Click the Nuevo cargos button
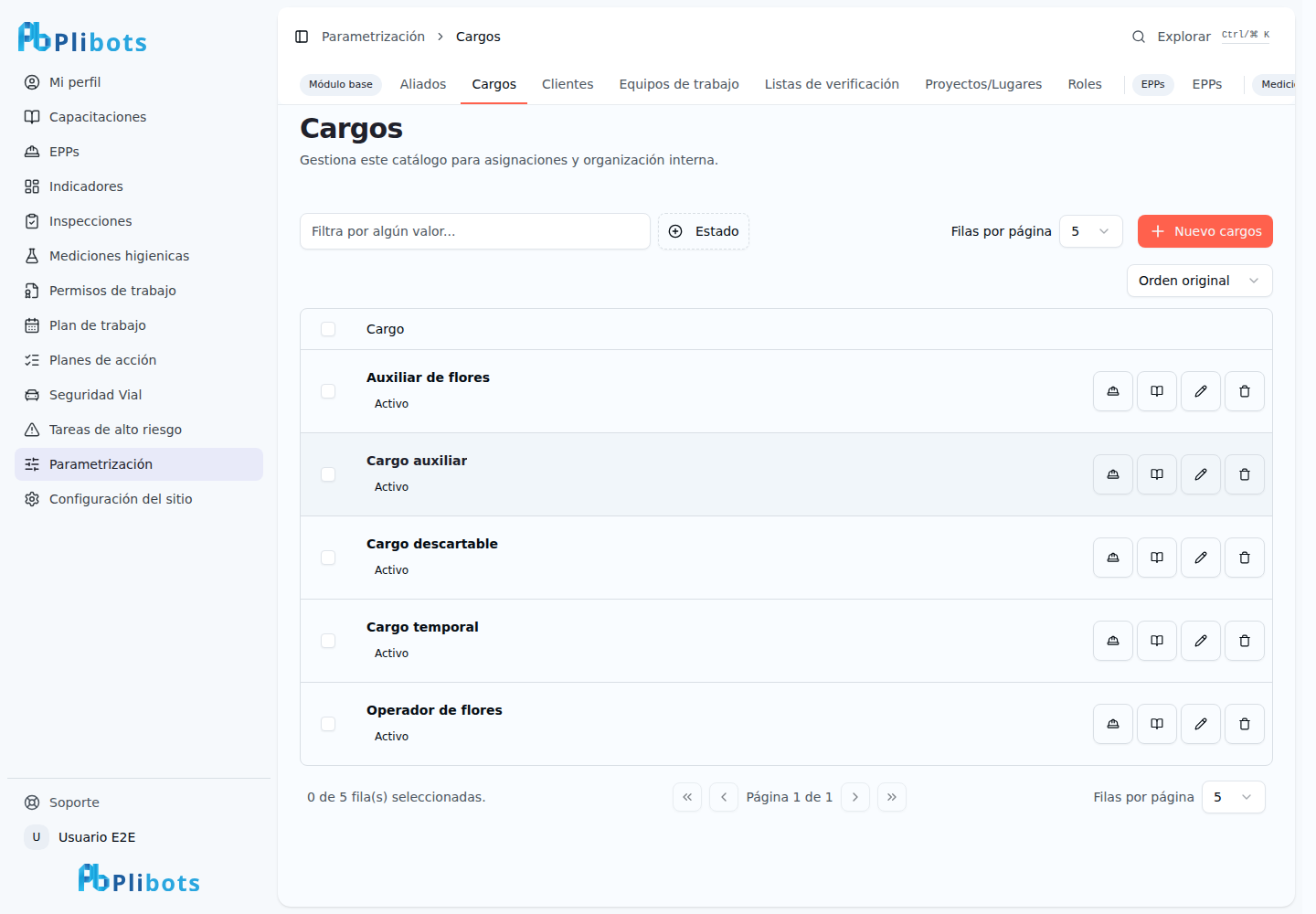Screen dimensions: 1316x914 coord(1205,231)
